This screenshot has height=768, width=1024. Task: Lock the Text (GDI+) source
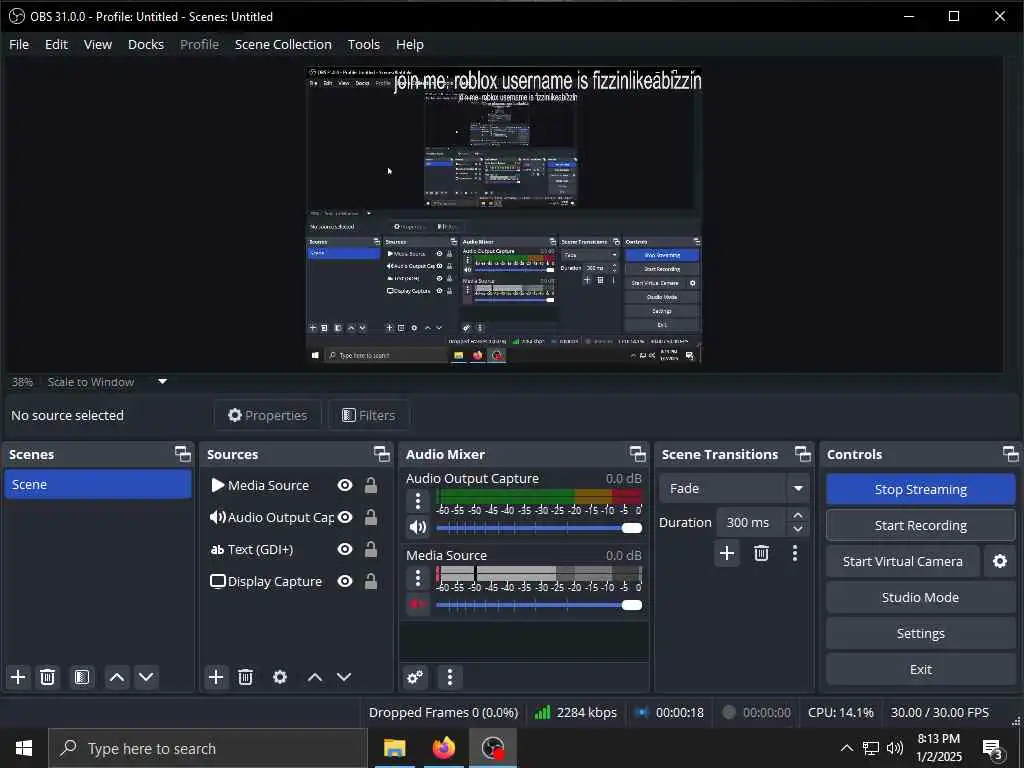click(370, 549)
